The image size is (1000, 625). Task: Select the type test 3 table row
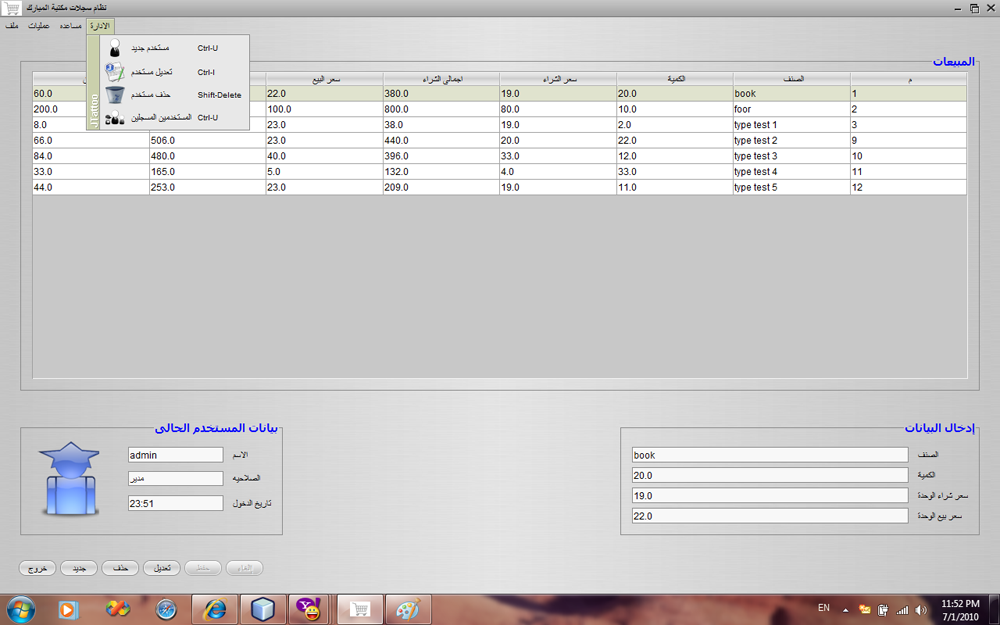(x=499, y=156)
